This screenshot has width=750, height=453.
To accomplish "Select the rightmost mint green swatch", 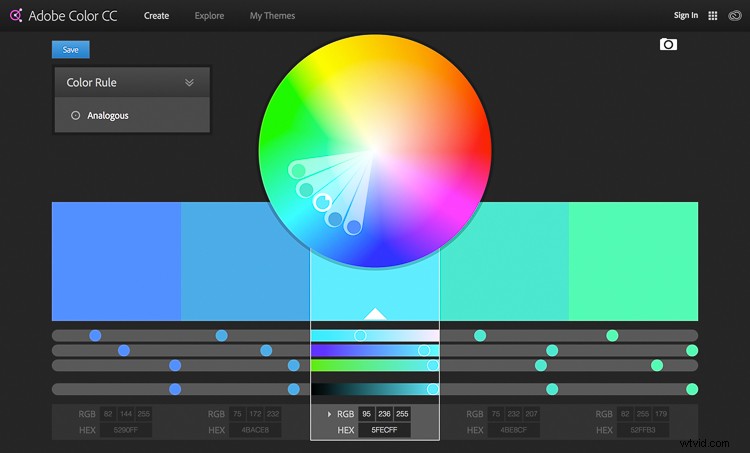I will tap(633, 260).
